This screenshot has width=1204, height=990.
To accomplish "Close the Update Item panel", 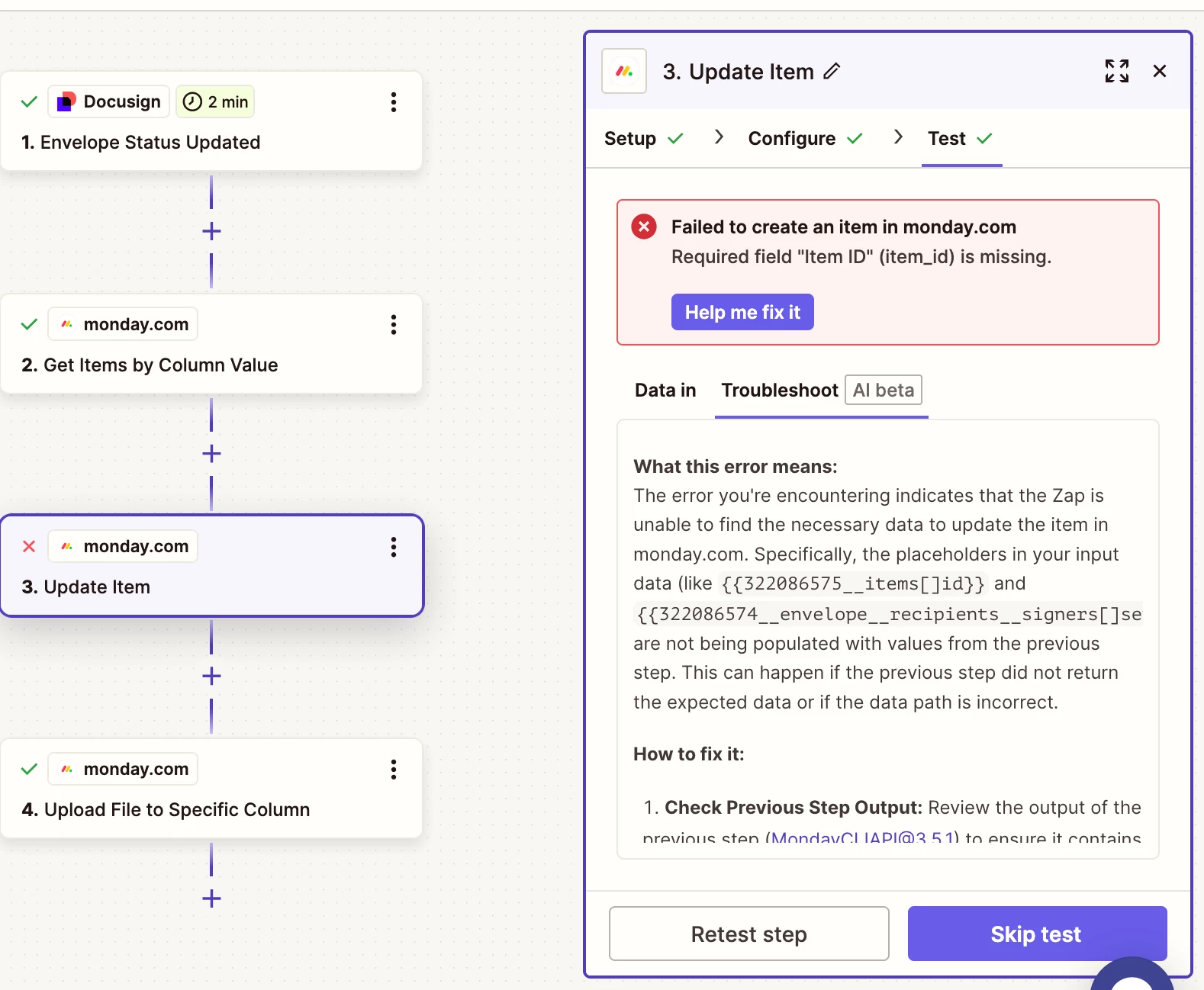I will [1159, 72].
